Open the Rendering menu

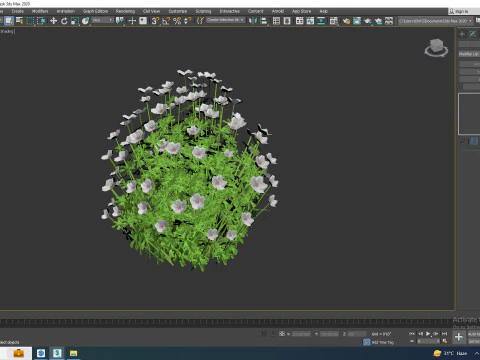[125, 11]
